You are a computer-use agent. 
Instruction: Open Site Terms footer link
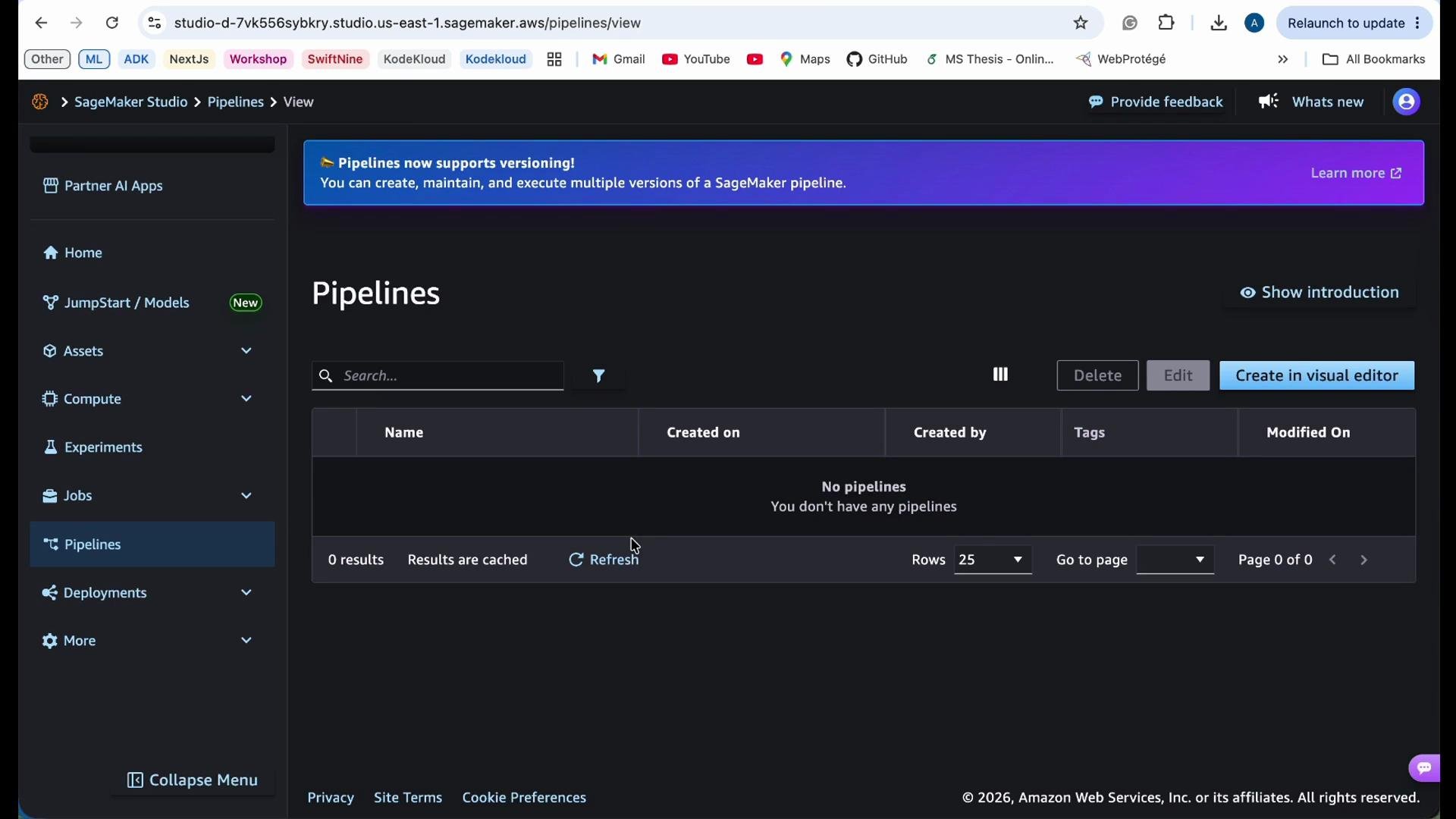(x=408, y=798)
